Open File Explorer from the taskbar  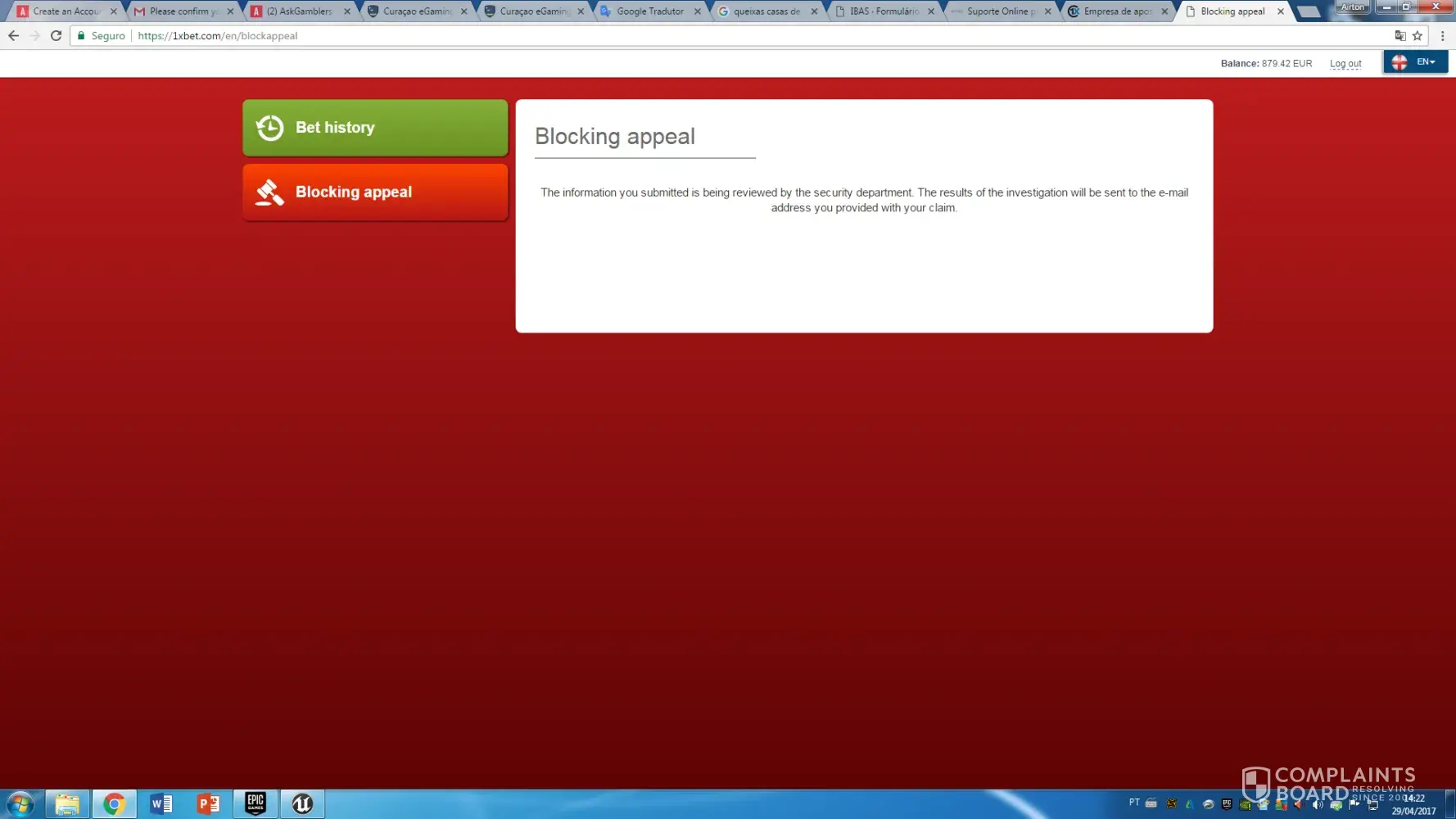pyautogui.click(x=67, y=804)
